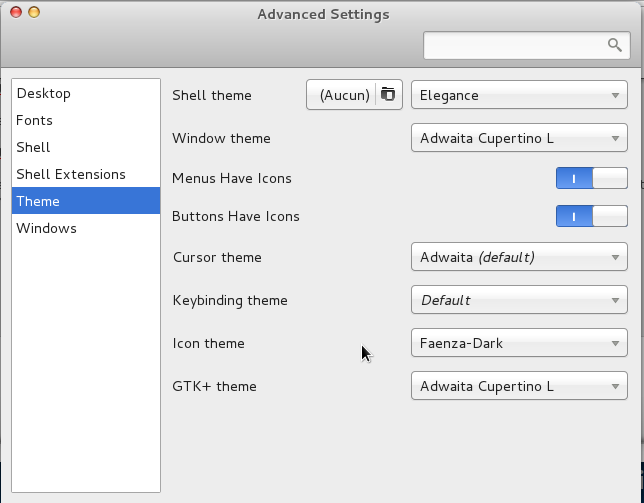
Task: Toggle the Menus Have Icons switch
Action: tap(591, 178)
